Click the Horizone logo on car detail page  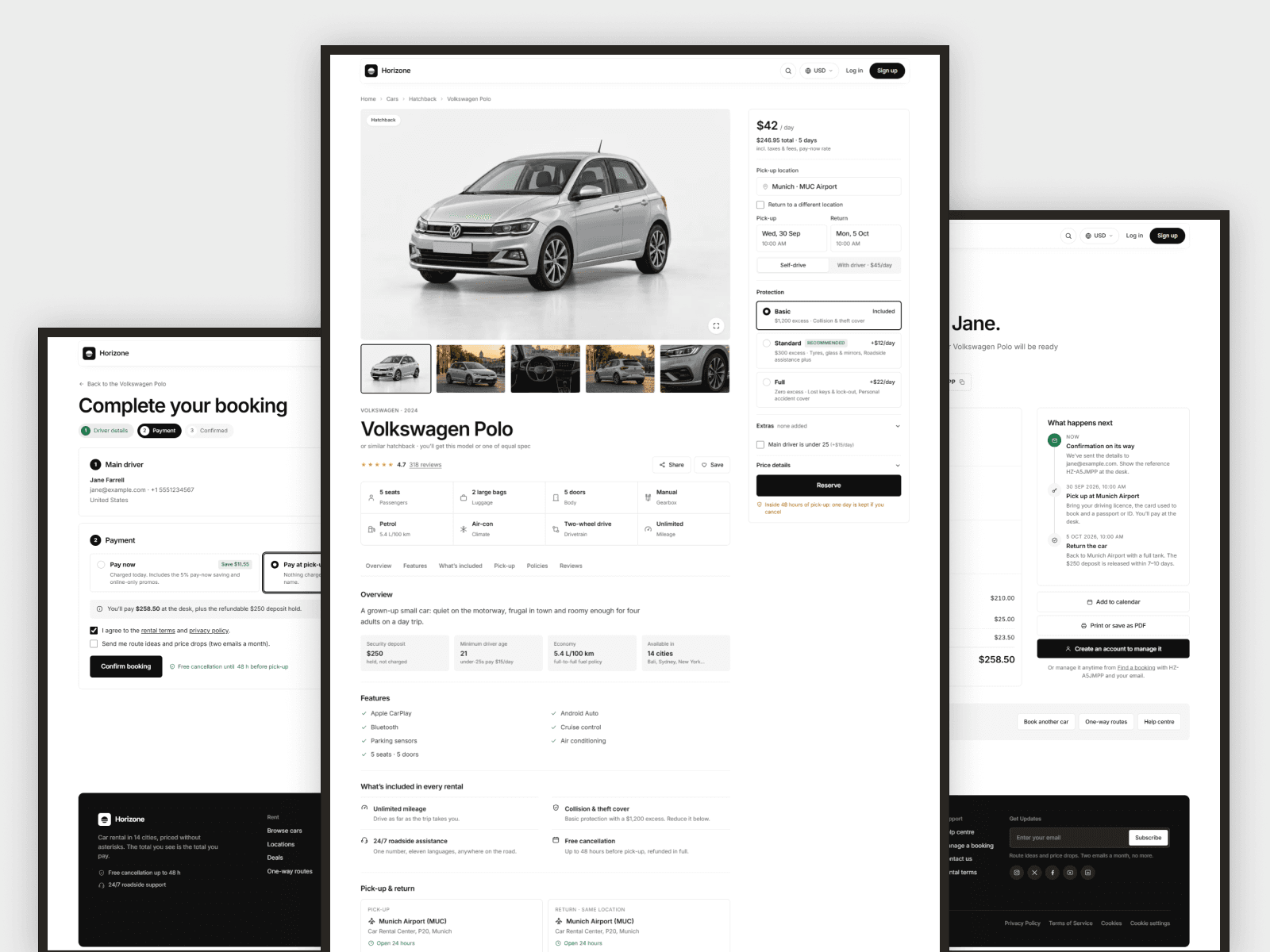[388, 71]
